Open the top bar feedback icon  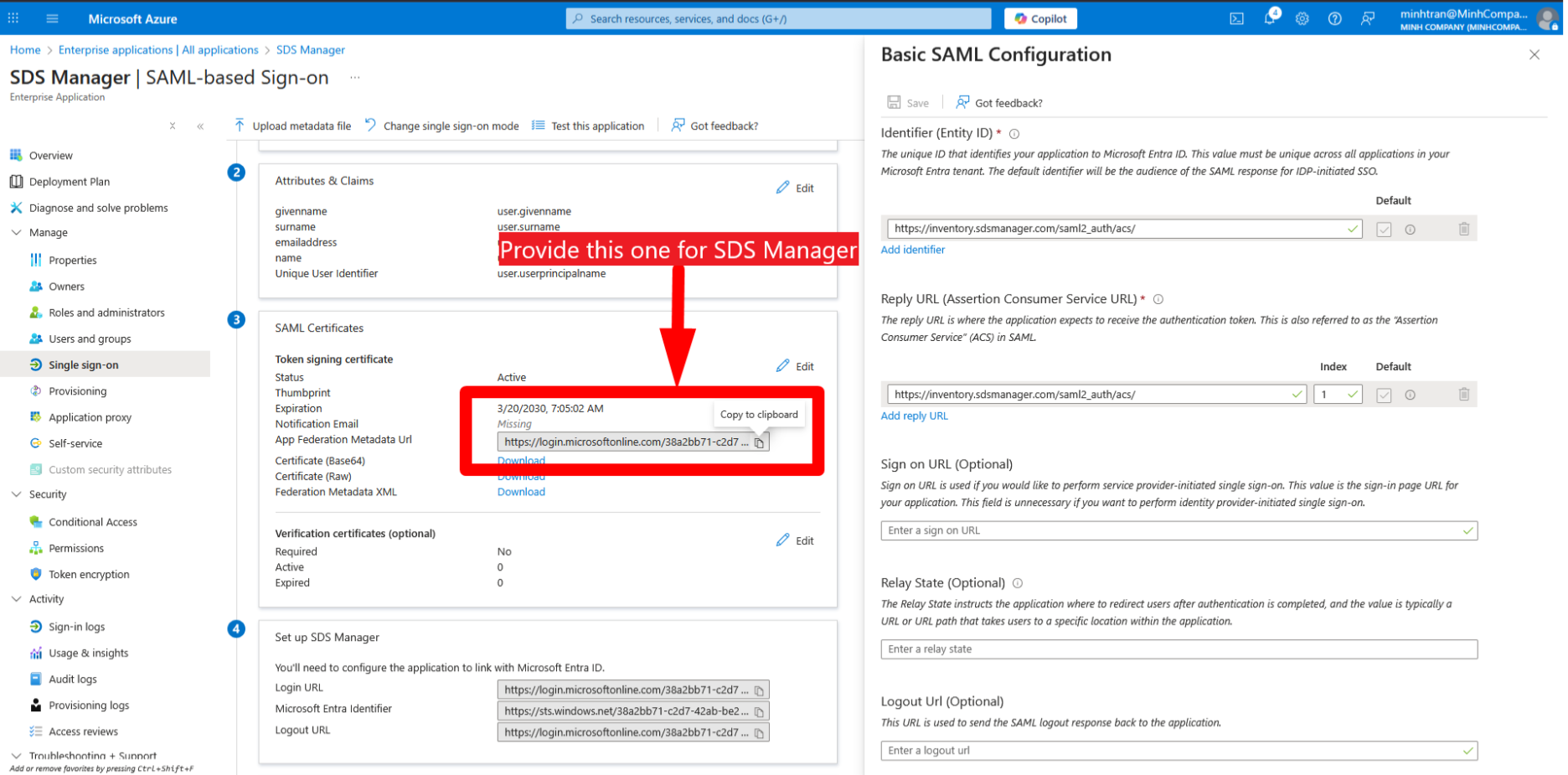point(1368,18)
